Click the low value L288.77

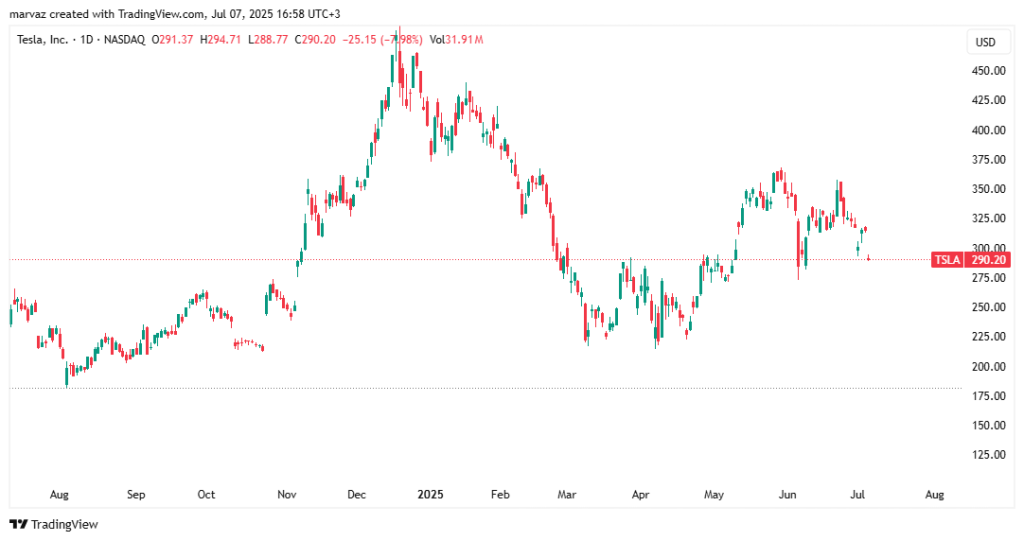tap(268, 40)
